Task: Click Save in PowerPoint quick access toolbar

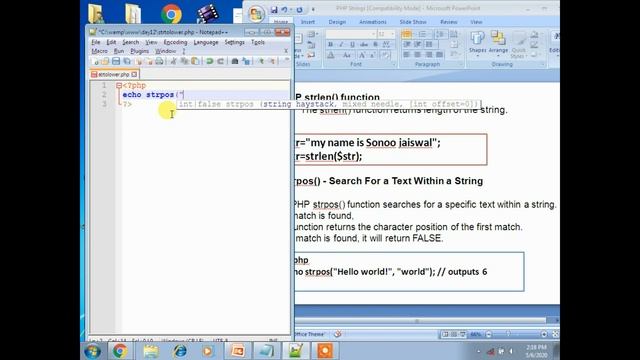Action: tap(274, 9)
